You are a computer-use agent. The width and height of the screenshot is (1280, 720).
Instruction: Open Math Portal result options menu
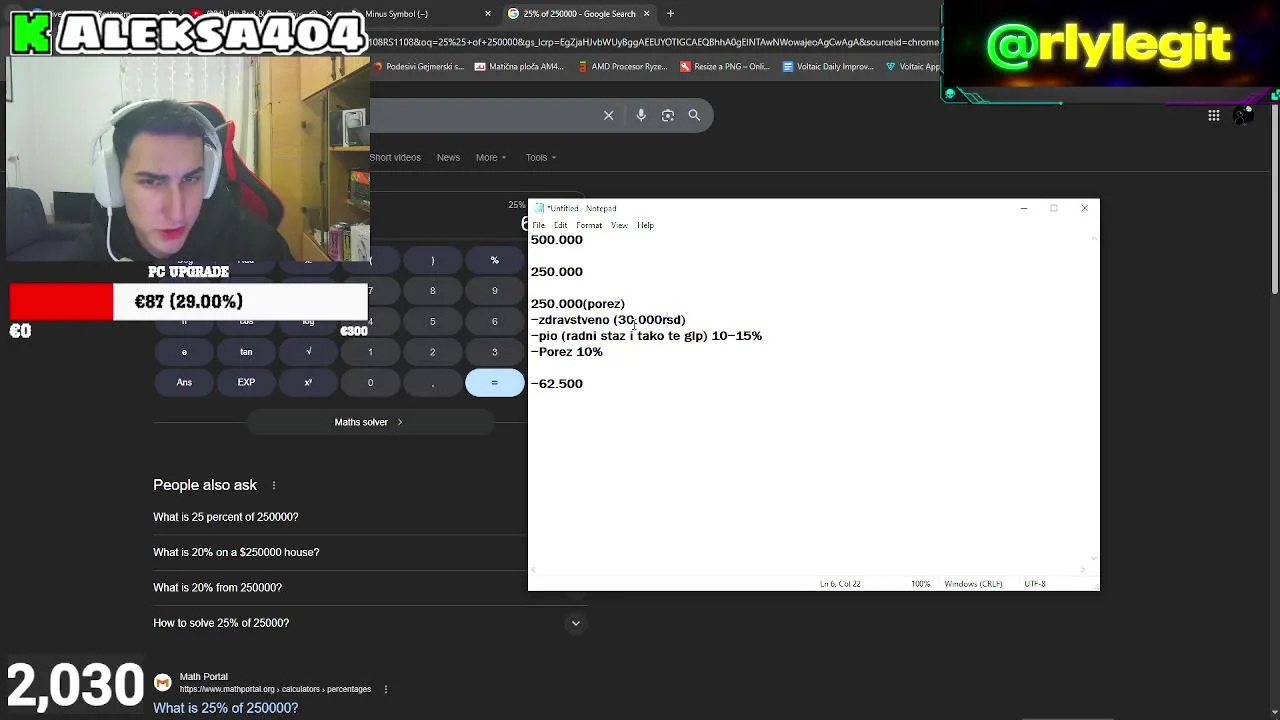tap(385, 689)
